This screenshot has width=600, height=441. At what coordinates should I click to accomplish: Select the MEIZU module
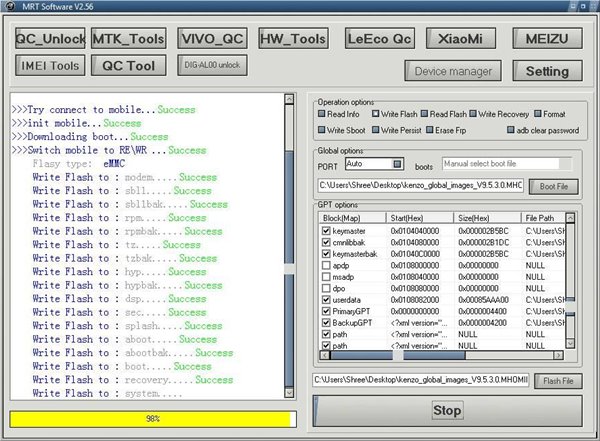[x=547, y=39]
